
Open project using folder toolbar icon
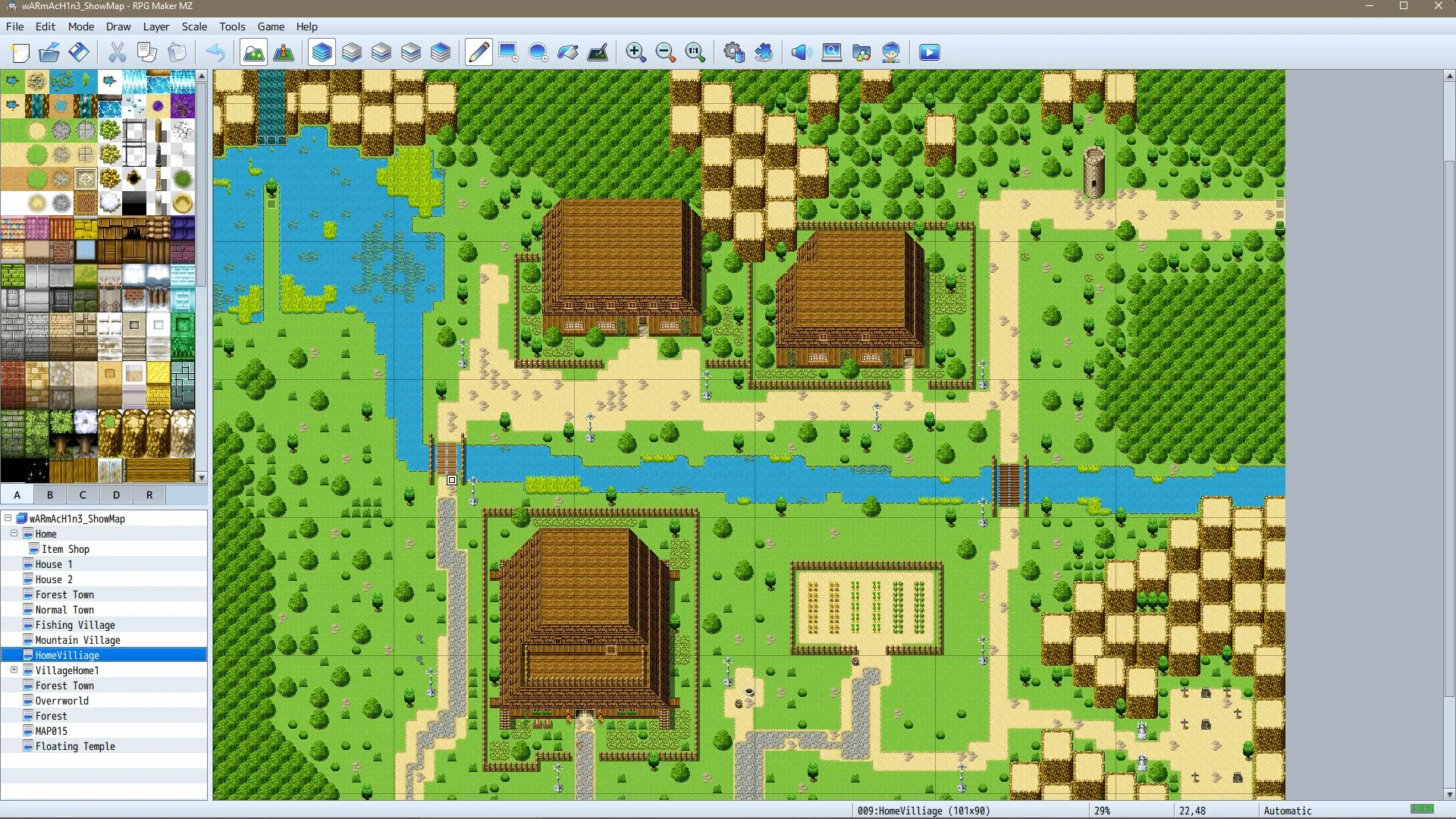pyautogui.click(x=49, y=52)
